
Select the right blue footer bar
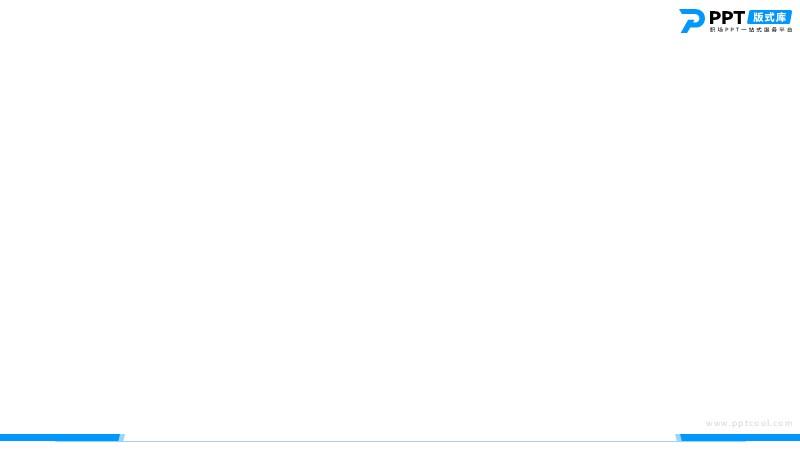pos(740,438)
